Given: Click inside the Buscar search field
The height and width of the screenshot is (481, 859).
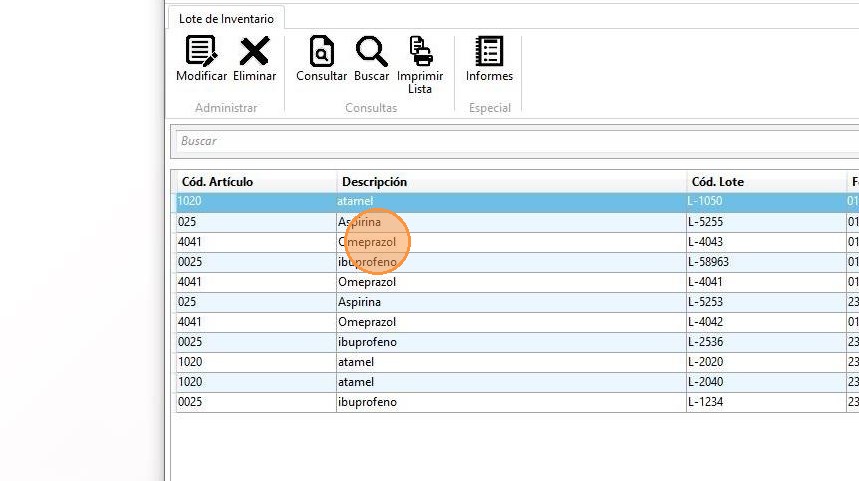Looking at the screenshot, I should [500, 141].
